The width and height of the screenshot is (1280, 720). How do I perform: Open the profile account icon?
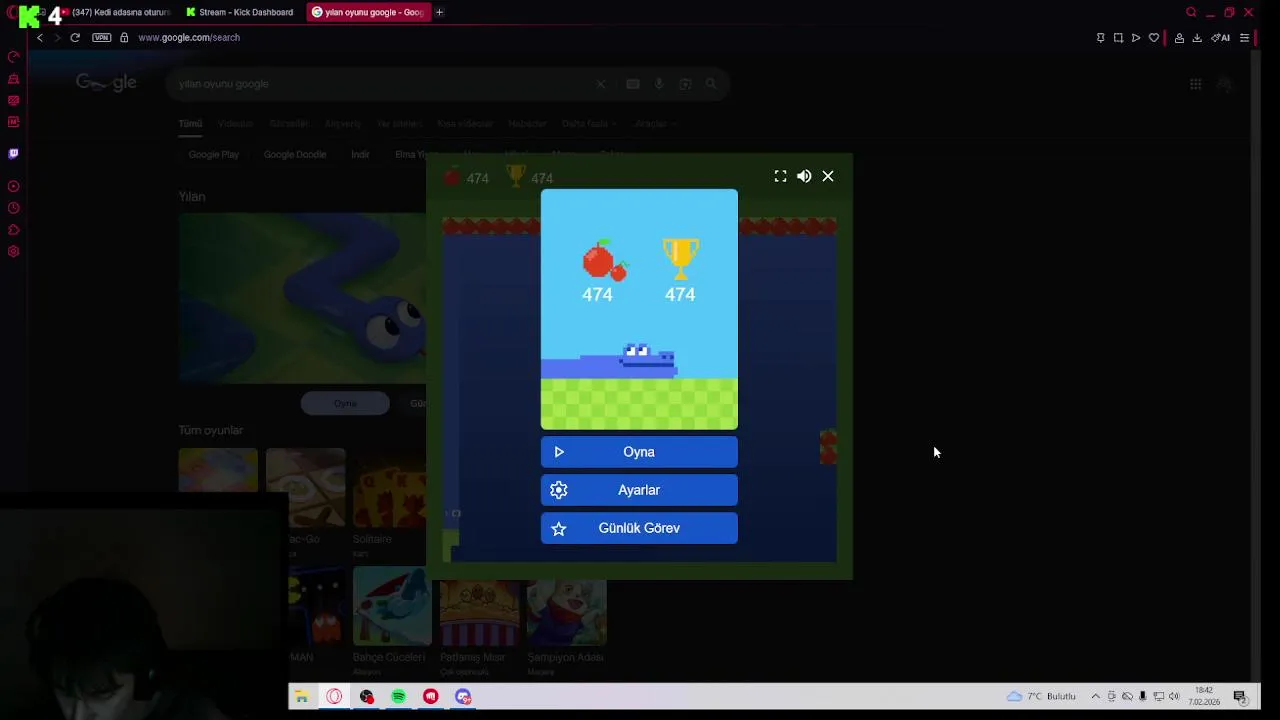tap(1179, 38)
